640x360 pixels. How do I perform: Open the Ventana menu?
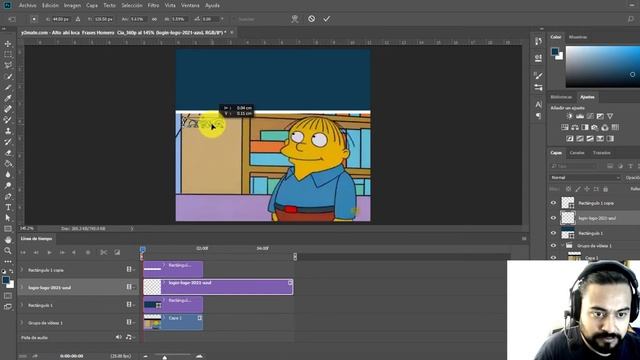point(190,6)
